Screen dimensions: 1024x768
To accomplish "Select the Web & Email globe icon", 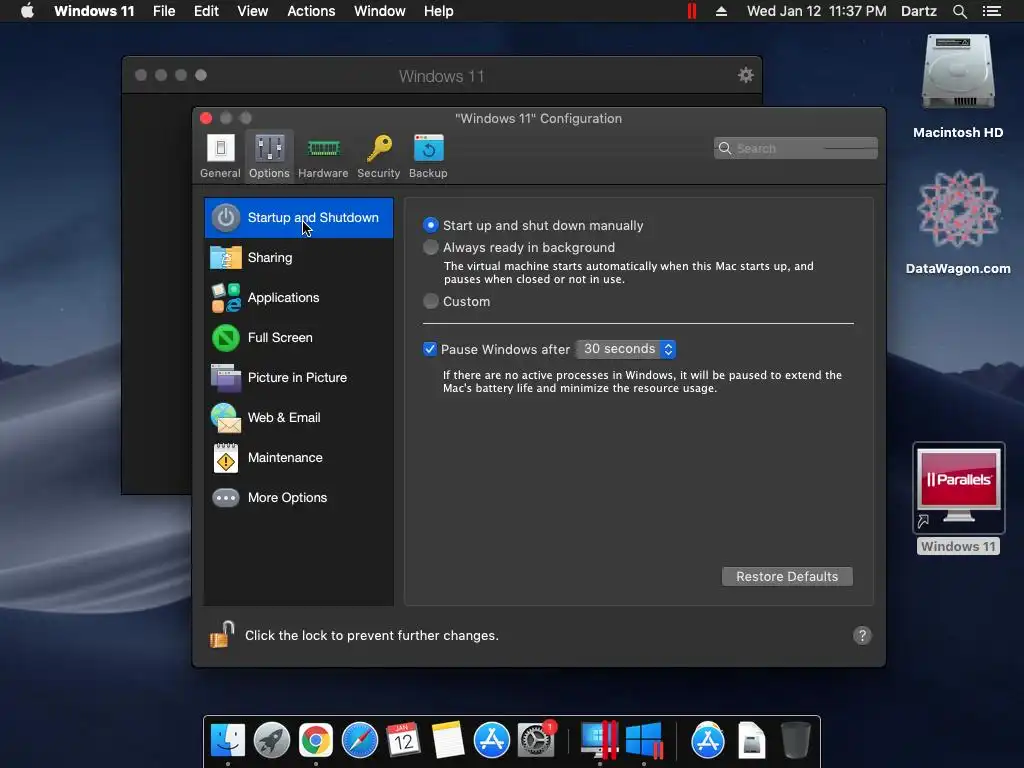I will pyautogui.click(x=226, y=418).
